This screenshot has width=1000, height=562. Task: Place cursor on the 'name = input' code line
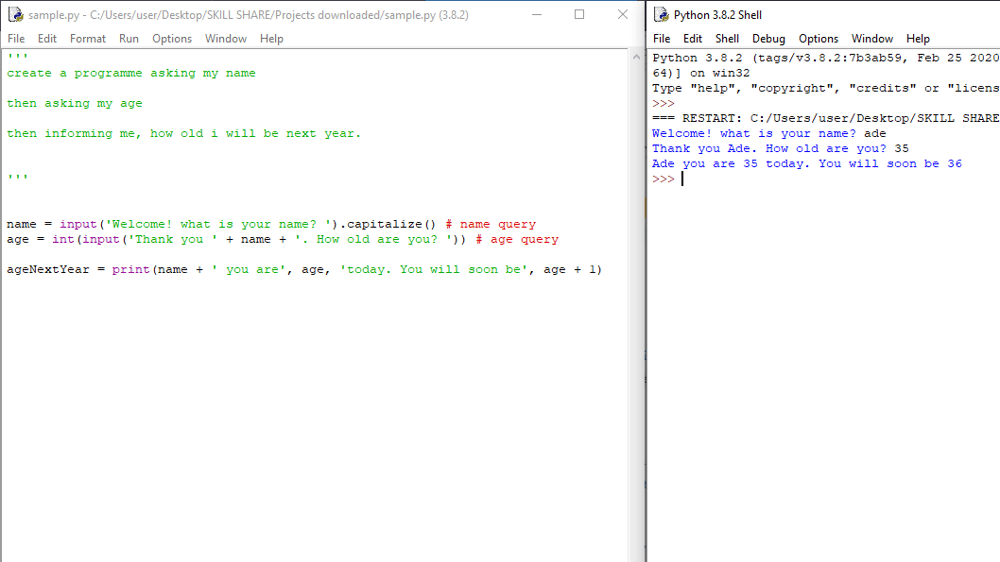tap(271, 225)
